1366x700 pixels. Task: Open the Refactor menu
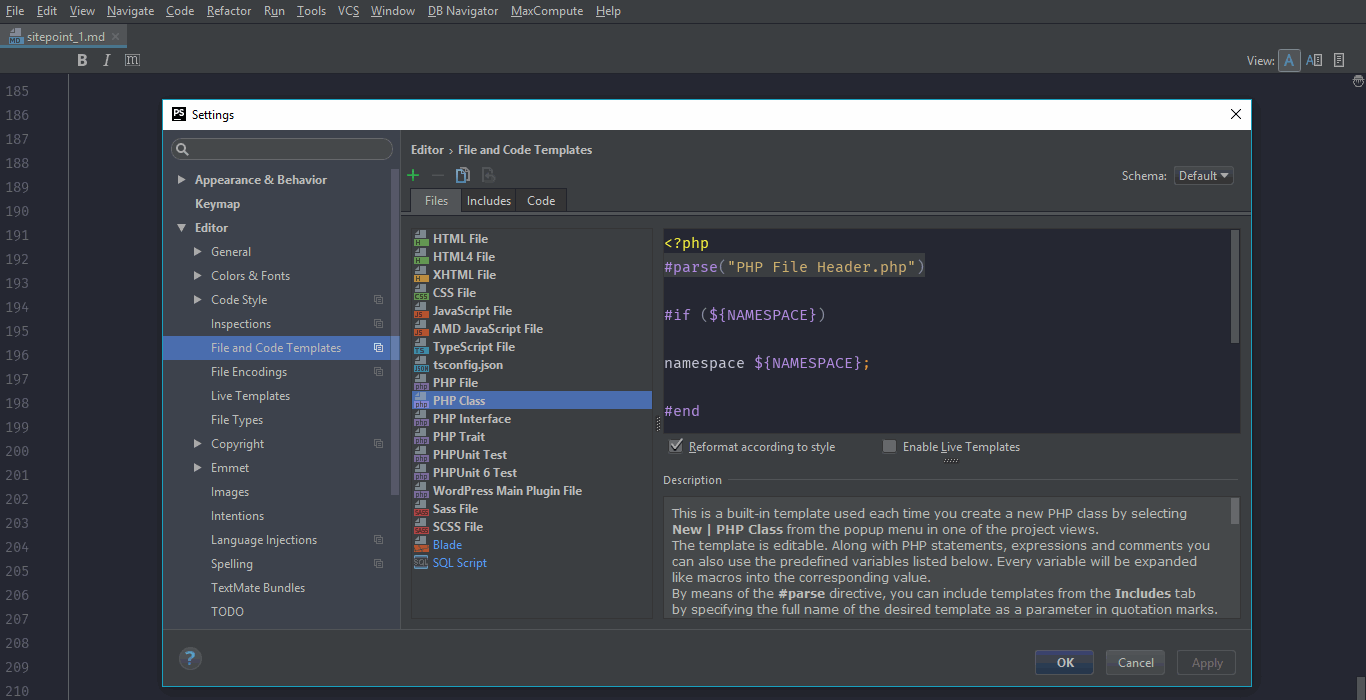229,11
